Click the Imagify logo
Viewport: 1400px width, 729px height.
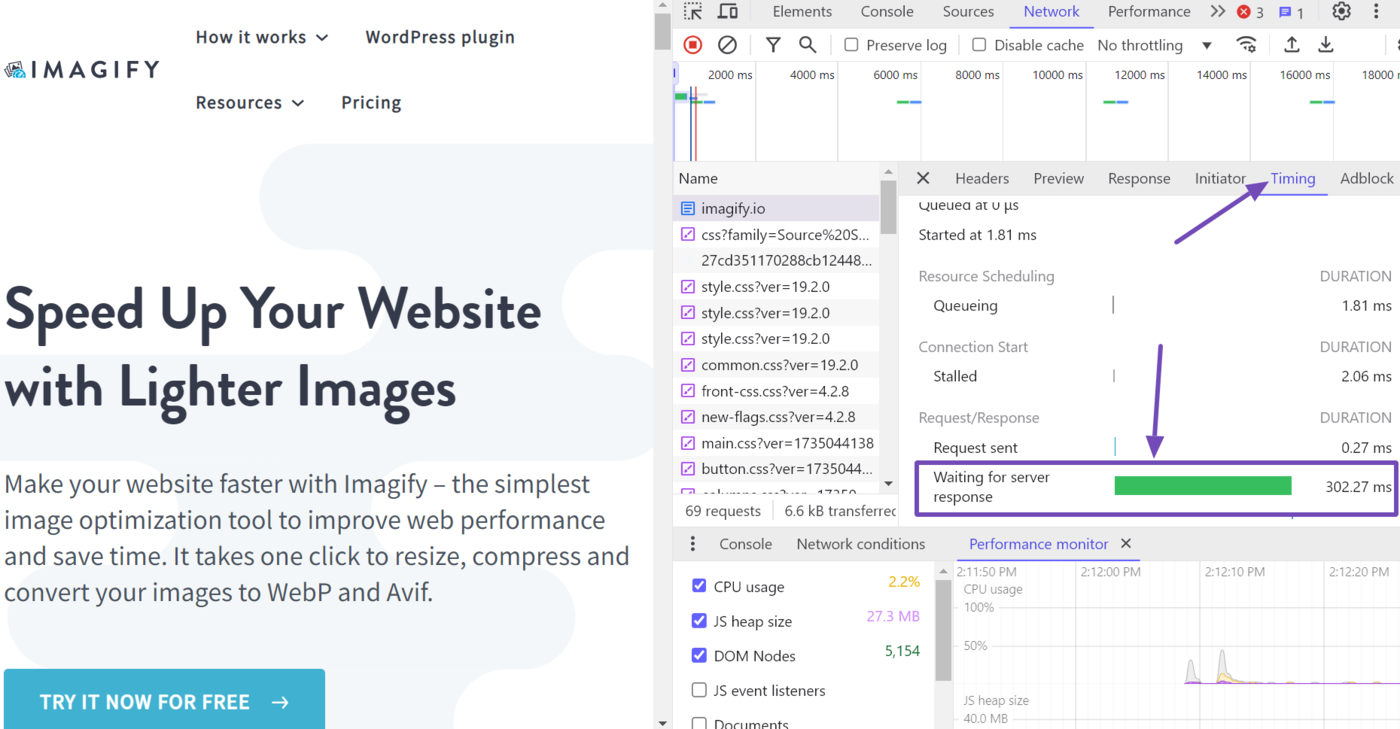(x=82, y=69)
